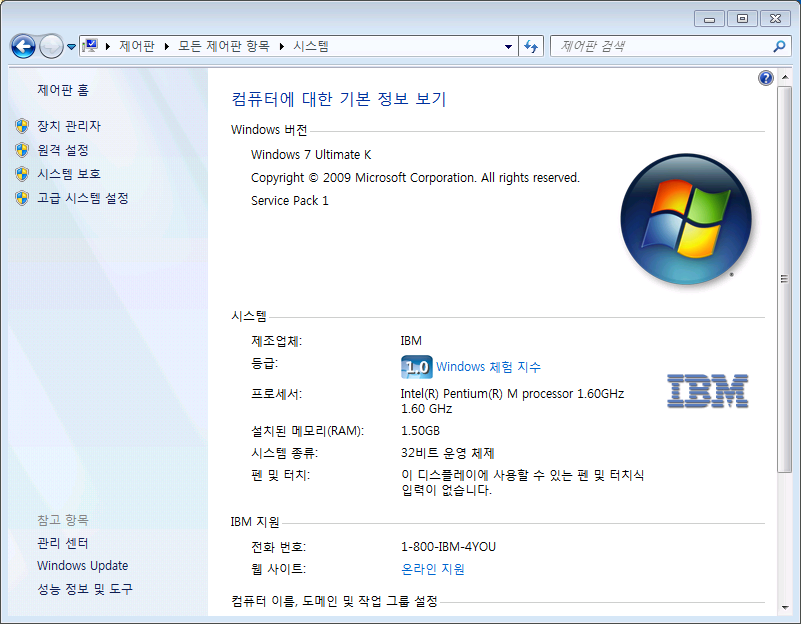The image size is (801, 624).
Task: Click the 1.0 Windows Experience Index badge
Action: pyautogui.click(x=416, y=367)
